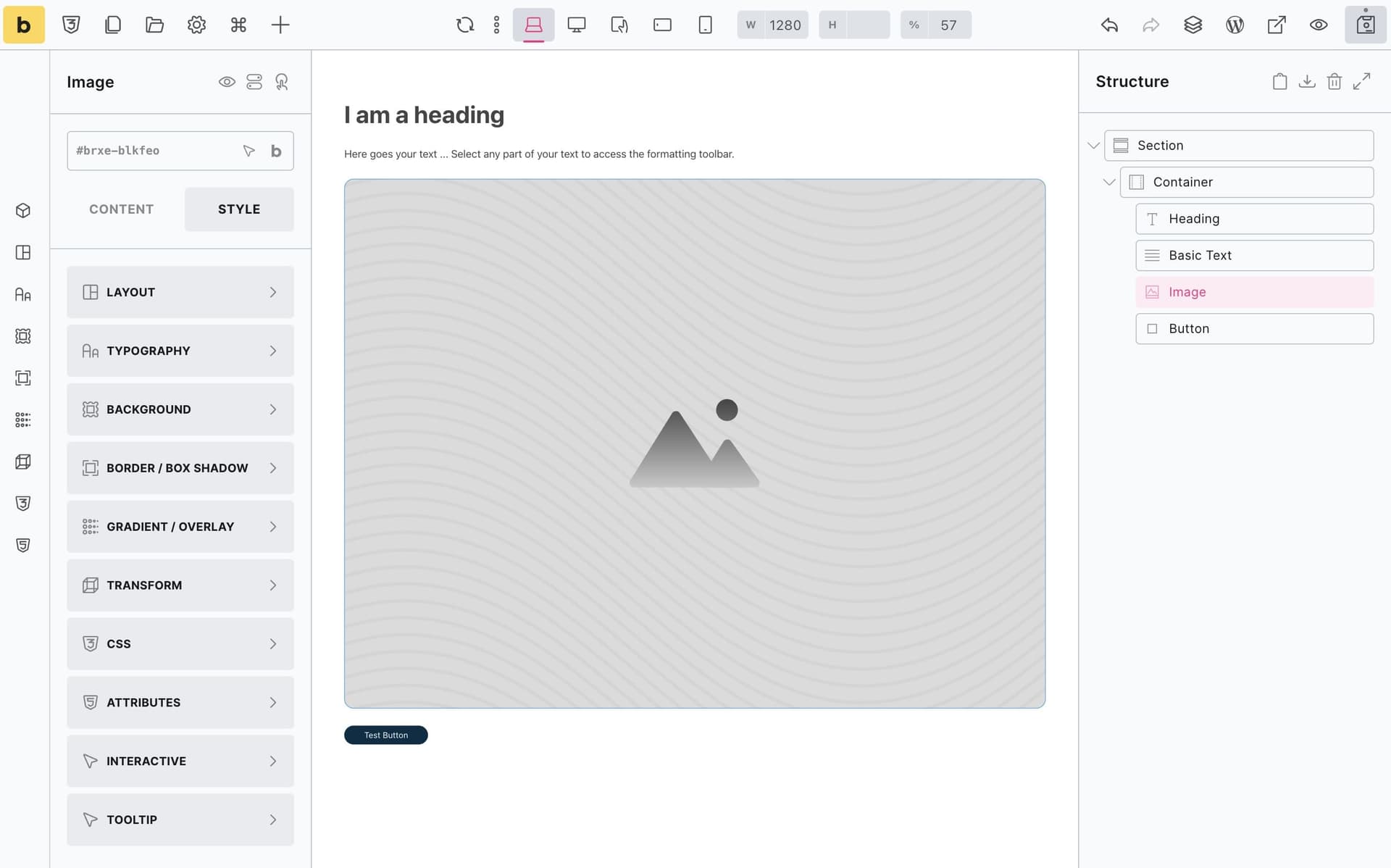Expand the TRANSFORM style group
This screenshot has width=1391, height=868.
180,585
